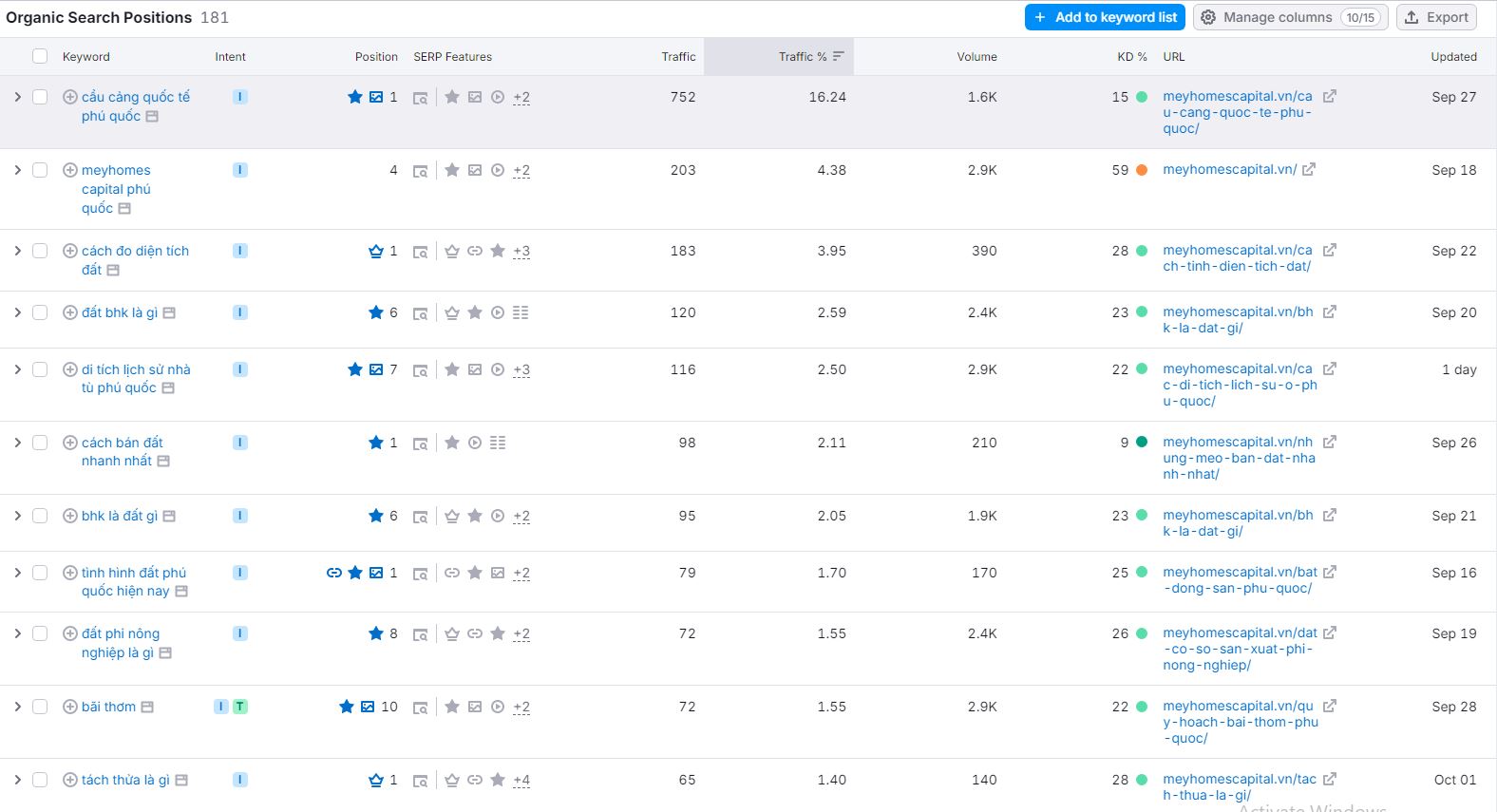Open external link icon for nhung-meo-ban-dat URL
Viewport: 1497px width, 812px height.
(1330, 442)
